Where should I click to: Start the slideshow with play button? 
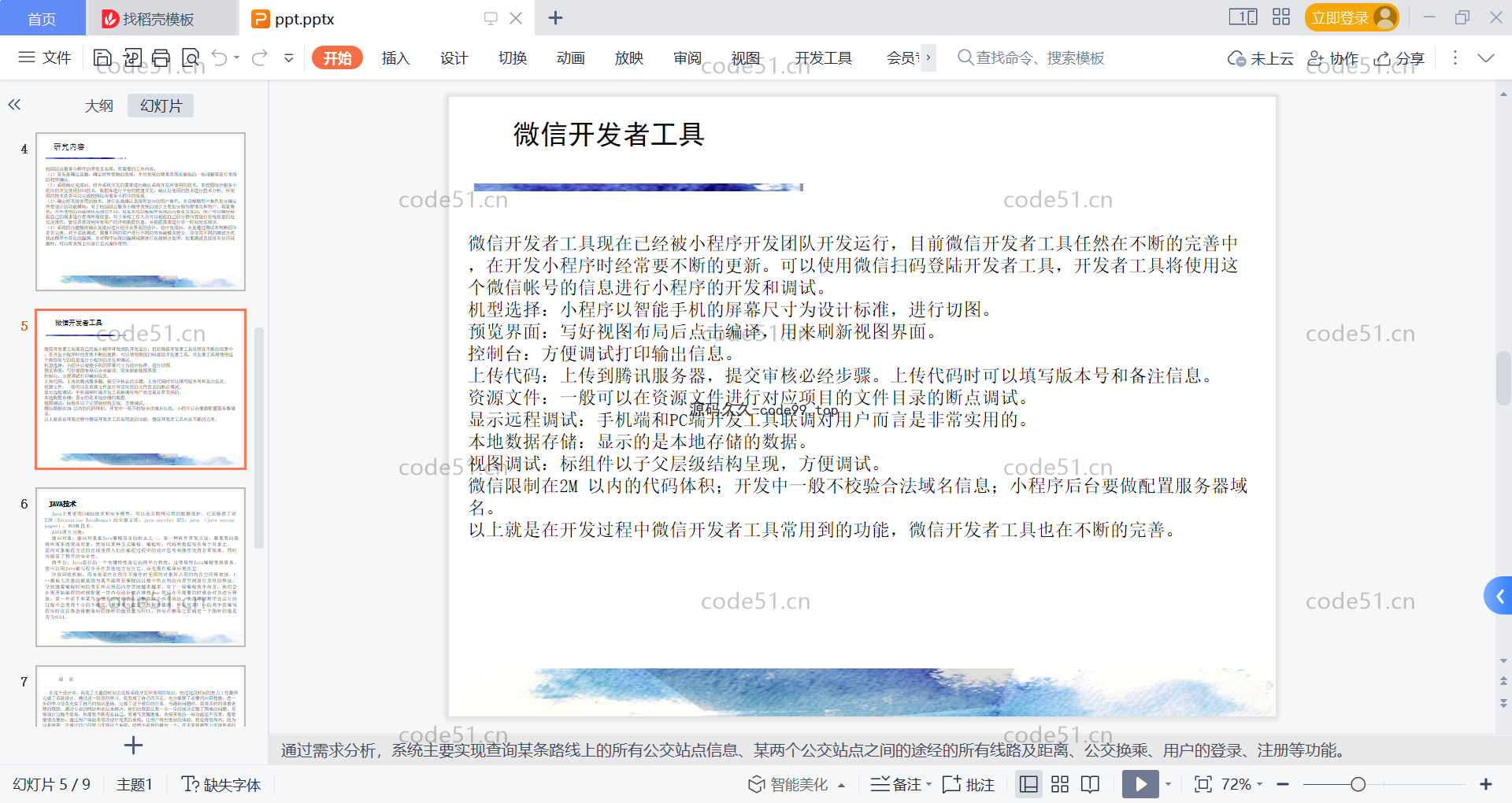point(1140,784)
